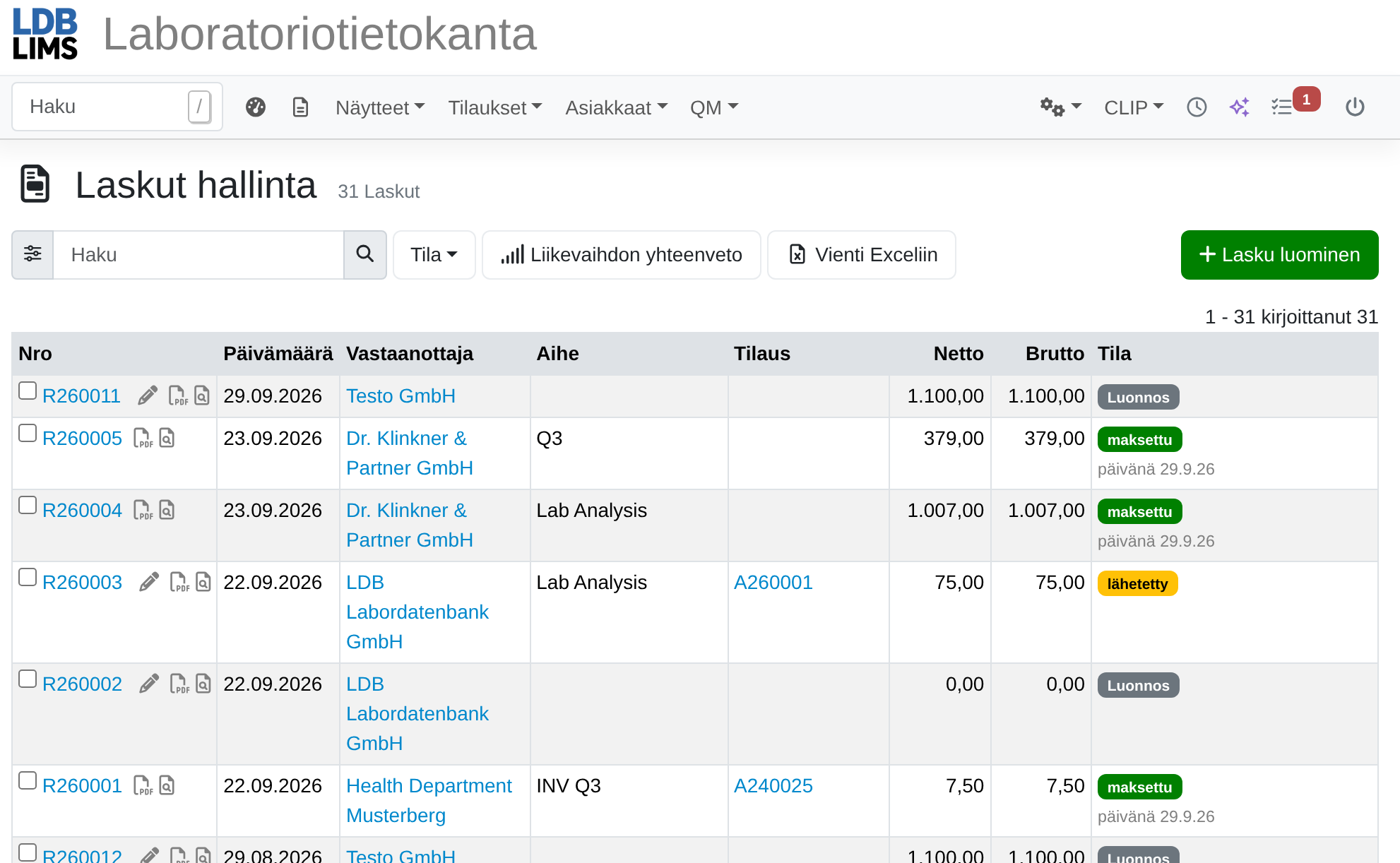Download PDF of invoice R260005
This screenshot has width=1400, height=863.
pos(143,438)
